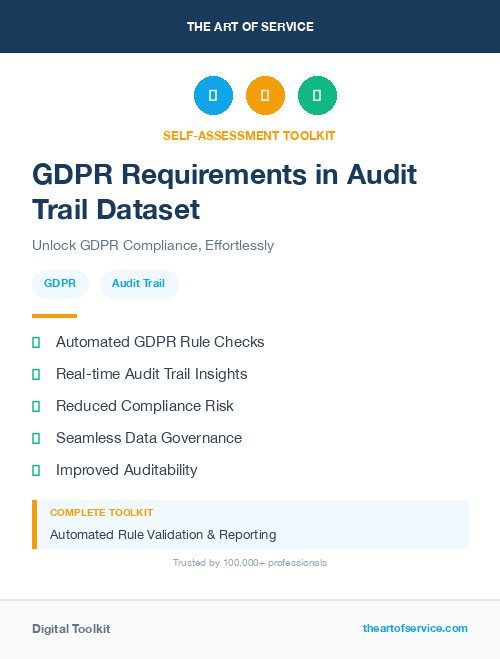Screen dimensions: 500x659
Task: Click the Unlock GDPR Compliance, Effortlessly subtitle
Action: coord(153,245)
